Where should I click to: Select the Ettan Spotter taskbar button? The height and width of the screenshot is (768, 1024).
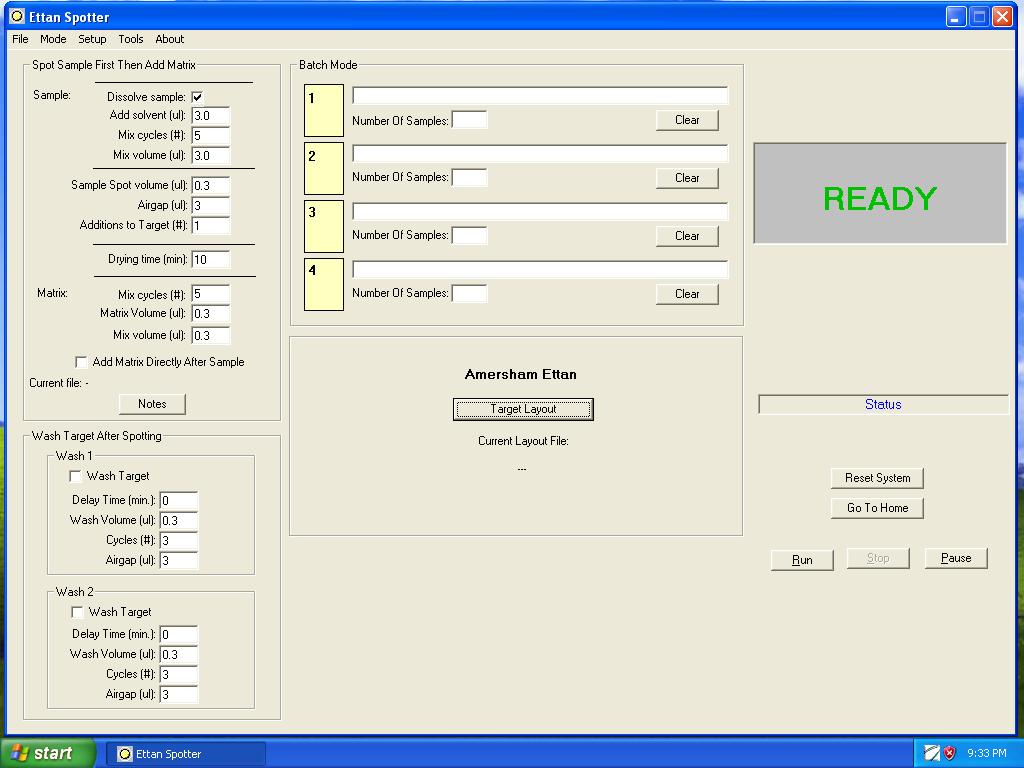tap(185, 752)
